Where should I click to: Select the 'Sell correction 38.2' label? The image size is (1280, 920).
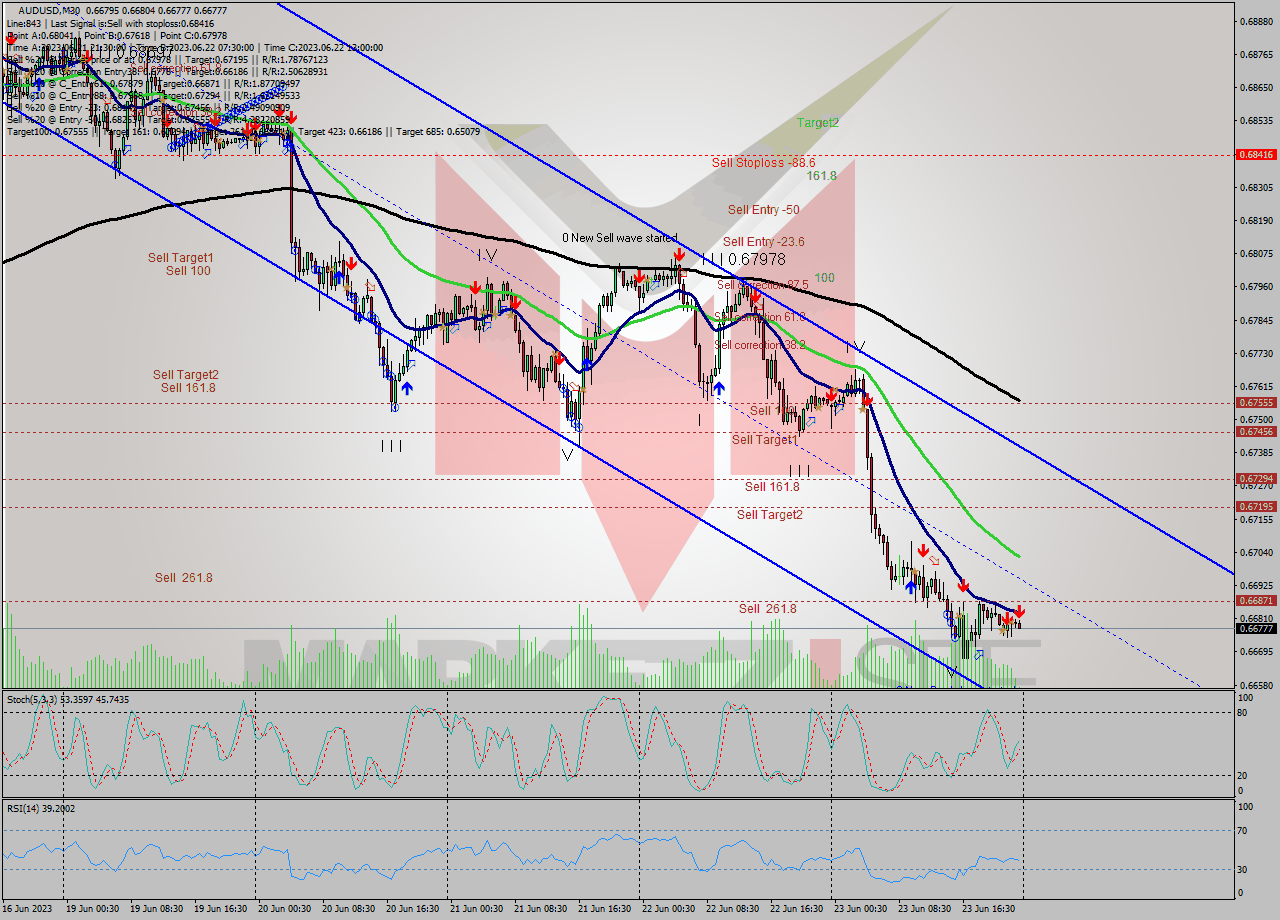tap(759, 345)
